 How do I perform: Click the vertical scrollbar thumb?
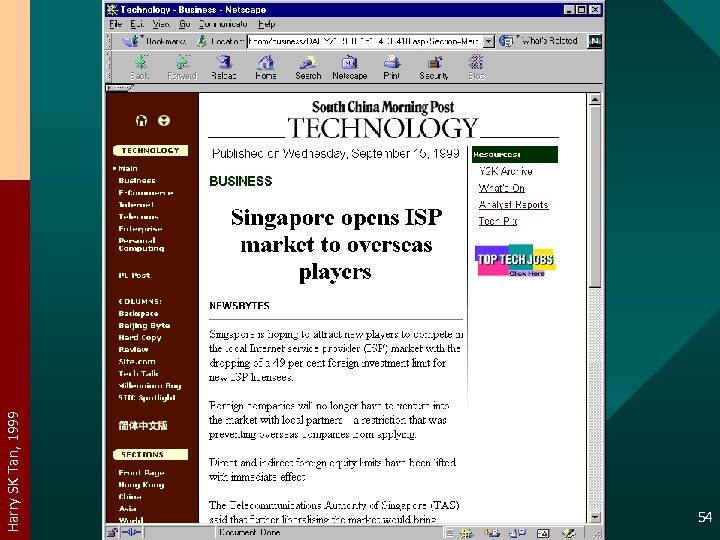coord(595,197)
